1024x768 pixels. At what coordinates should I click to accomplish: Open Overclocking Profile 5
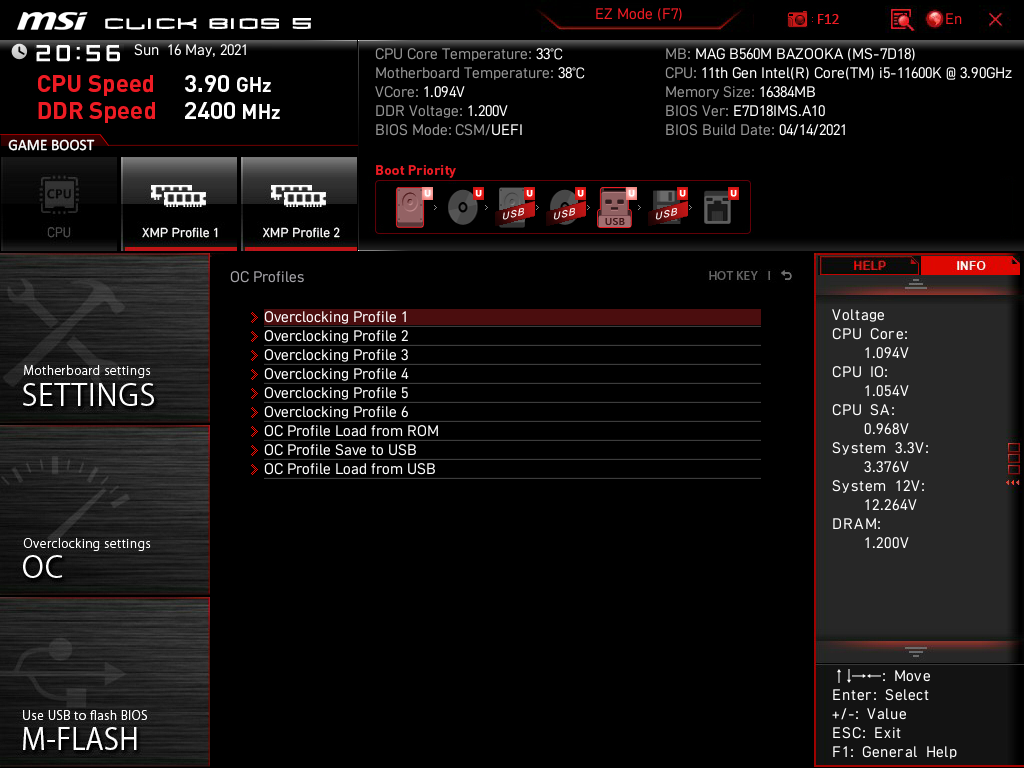click(512, 392)
